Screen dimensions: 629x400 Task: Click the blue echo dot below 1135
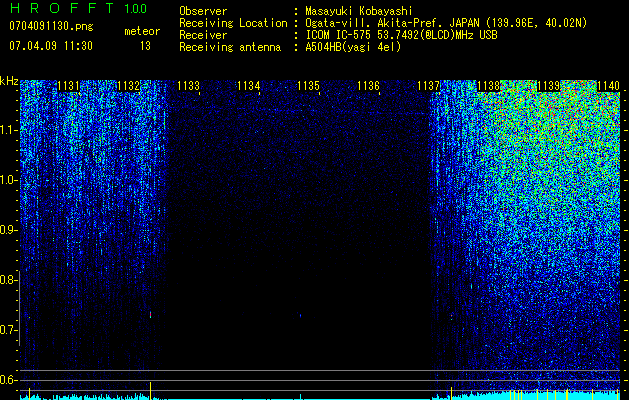click(300, 316)
